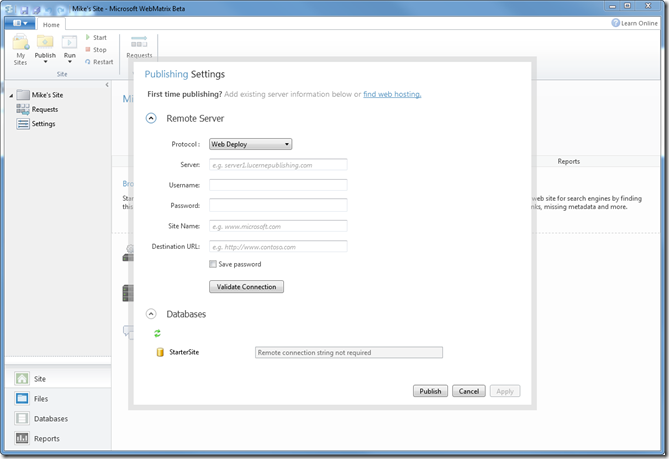The image size is (669, 459).
Task: Open the Publish dropdown arrow
Action: pyautogui.click(x=45, y=62)
